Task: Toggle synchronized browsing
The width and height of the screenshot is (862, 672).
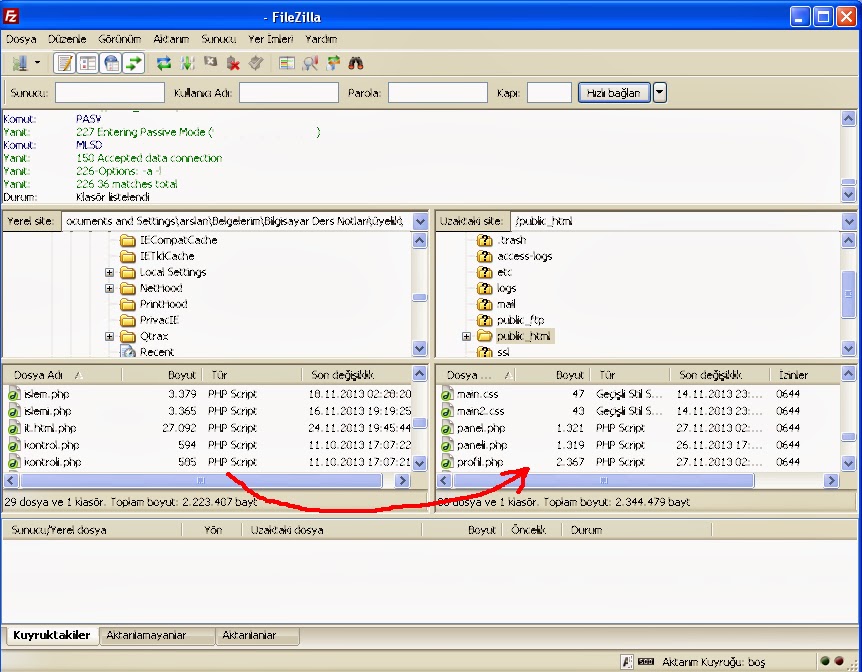Action: coord(333,63)
